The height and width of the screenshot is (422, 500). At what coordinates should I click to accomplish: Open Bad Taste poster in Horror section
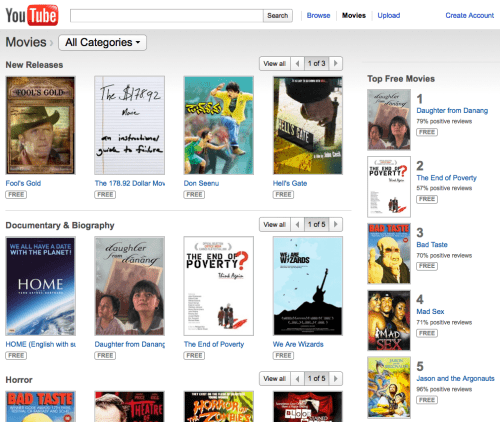[x=40, y=407]
